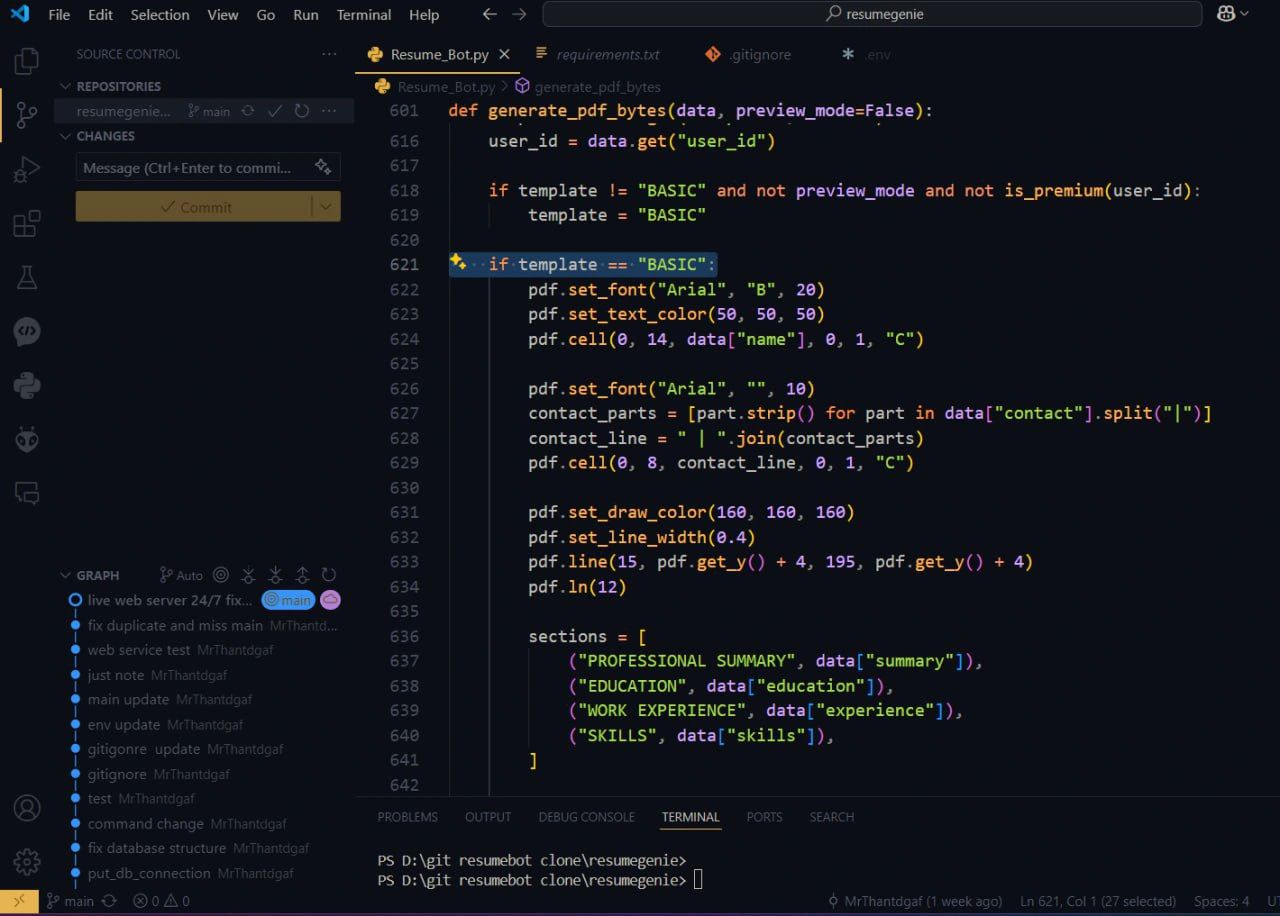Switch to the PORTS panel tab

764,817
